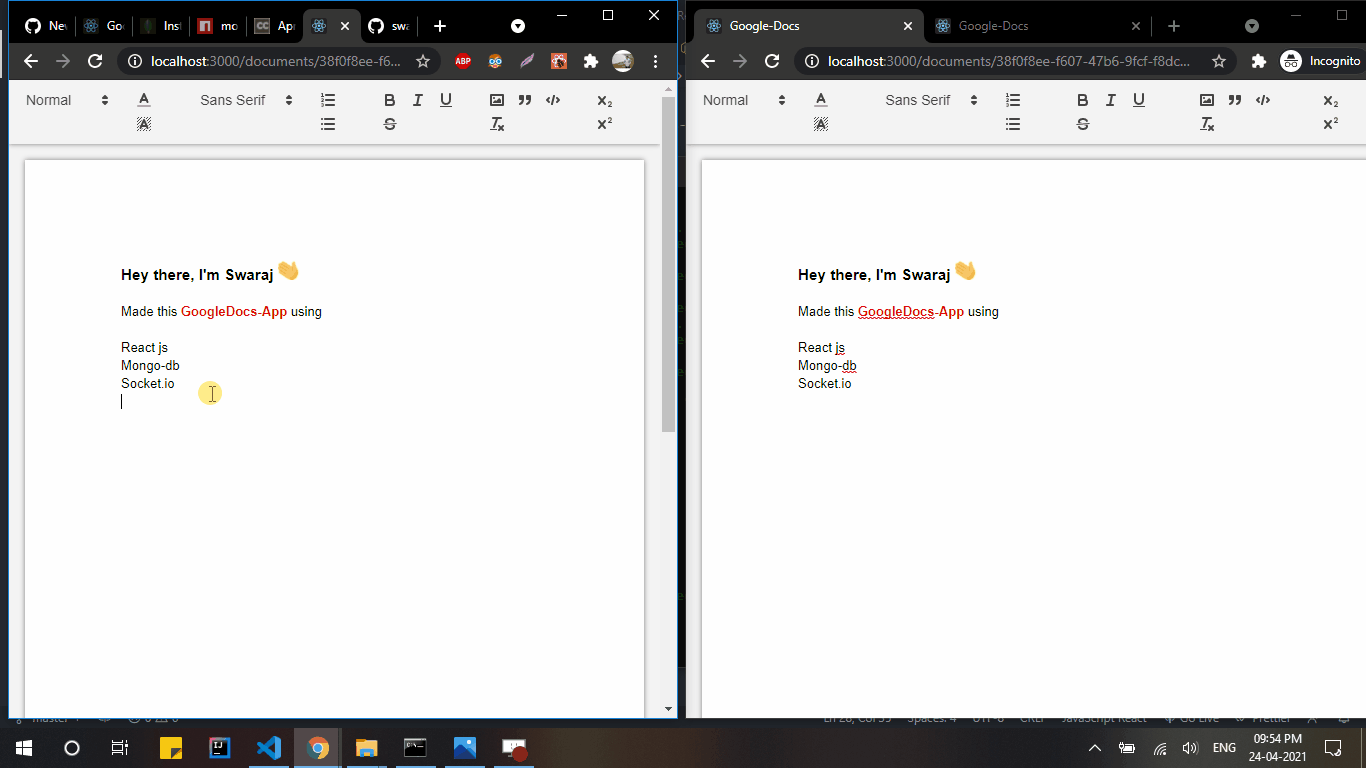Insert ordered list in right window
This screenshot has width=1366, height=768.
click(1013, 100)
